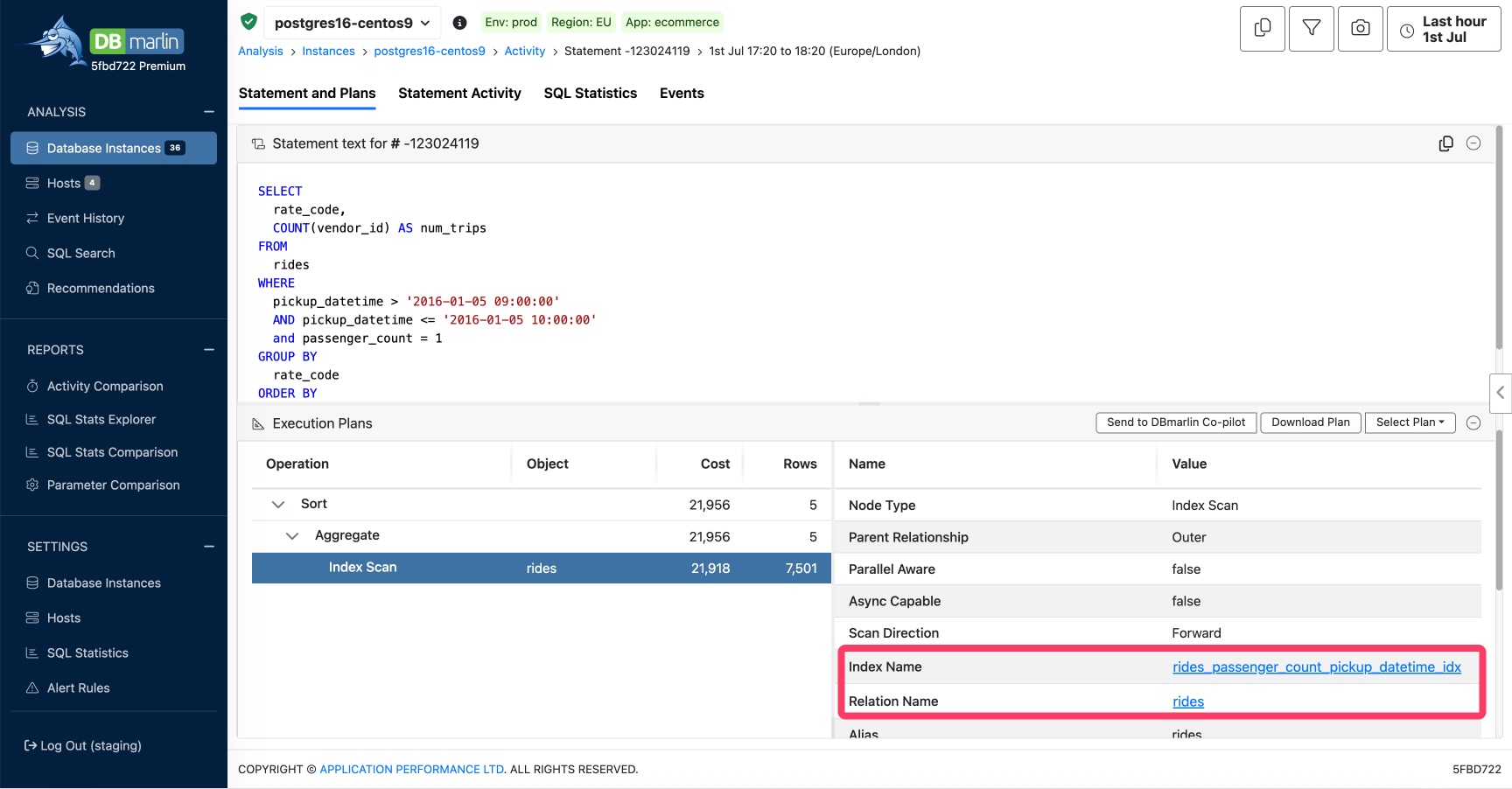Click the Alert Rules warning icon
This screenshot has width=1512, height=789.
32,688
